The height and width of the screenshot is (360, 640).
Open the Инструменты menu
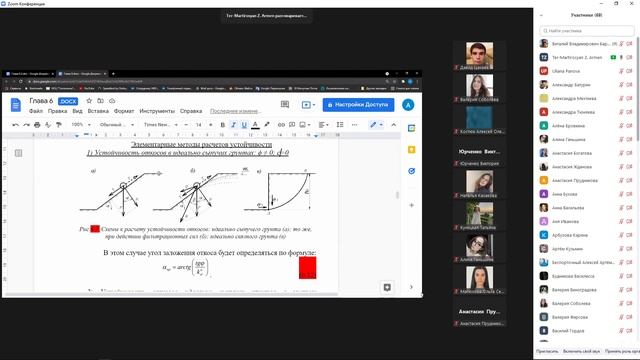coord(157,111)
